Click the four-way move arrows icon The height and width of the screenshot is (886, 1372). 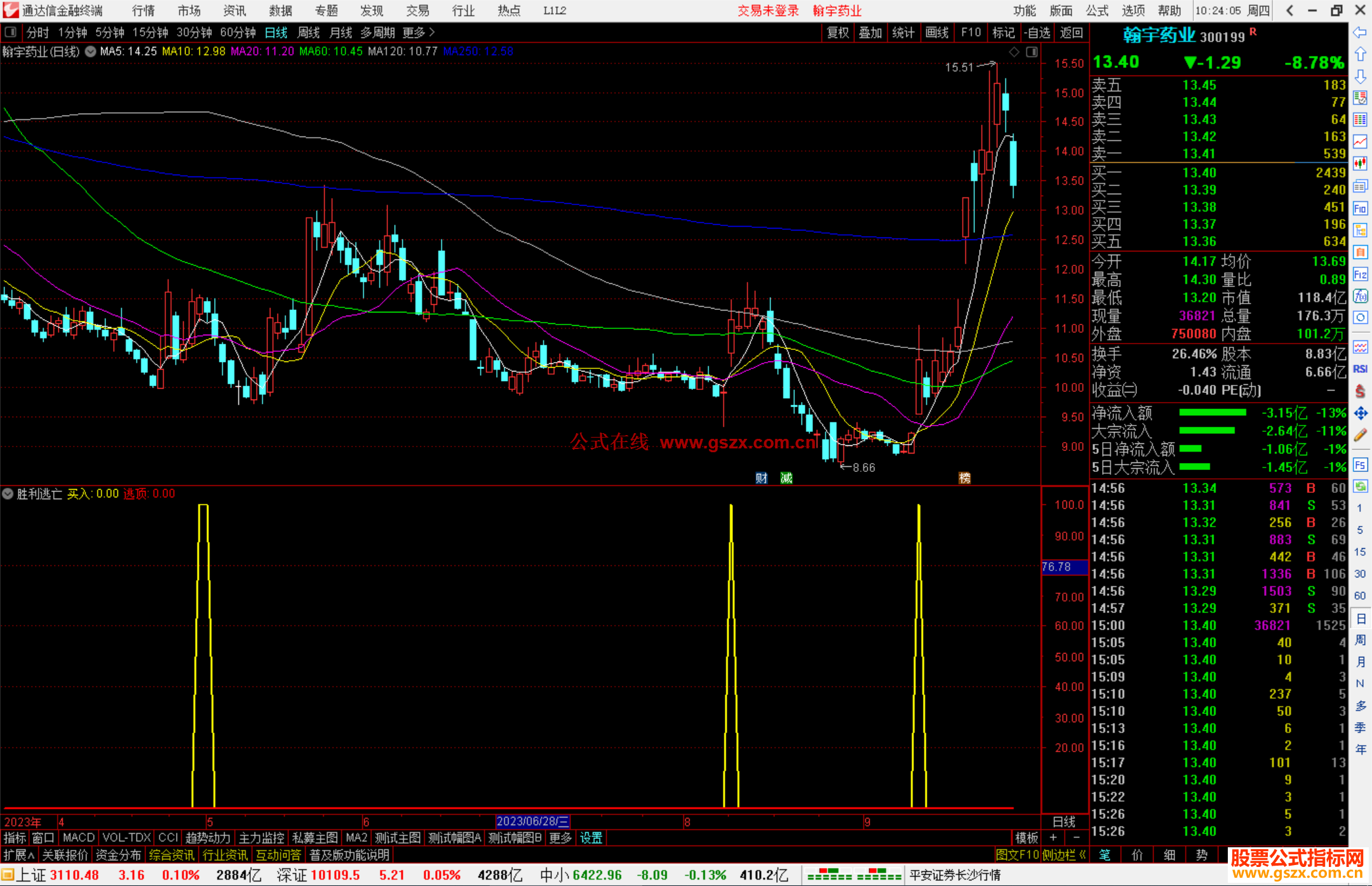pyautogui.click(x=1360, y=413)
